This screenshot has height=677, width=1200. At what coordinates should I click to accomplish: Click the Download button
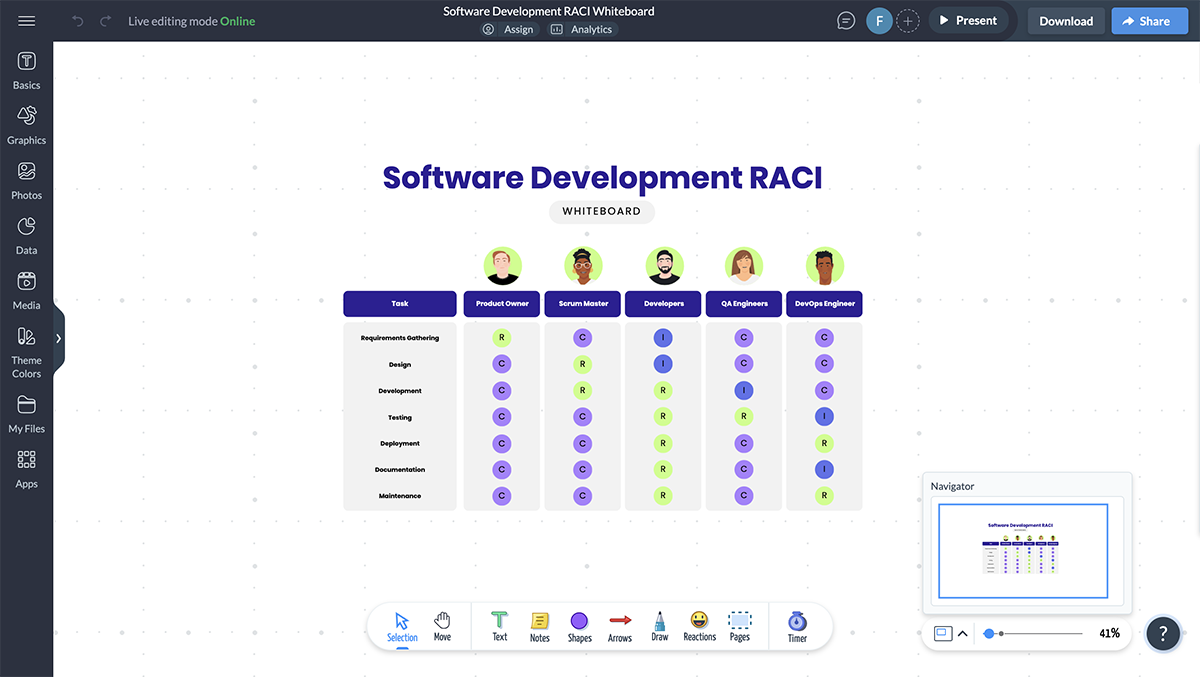click(x=1066, y=21)
